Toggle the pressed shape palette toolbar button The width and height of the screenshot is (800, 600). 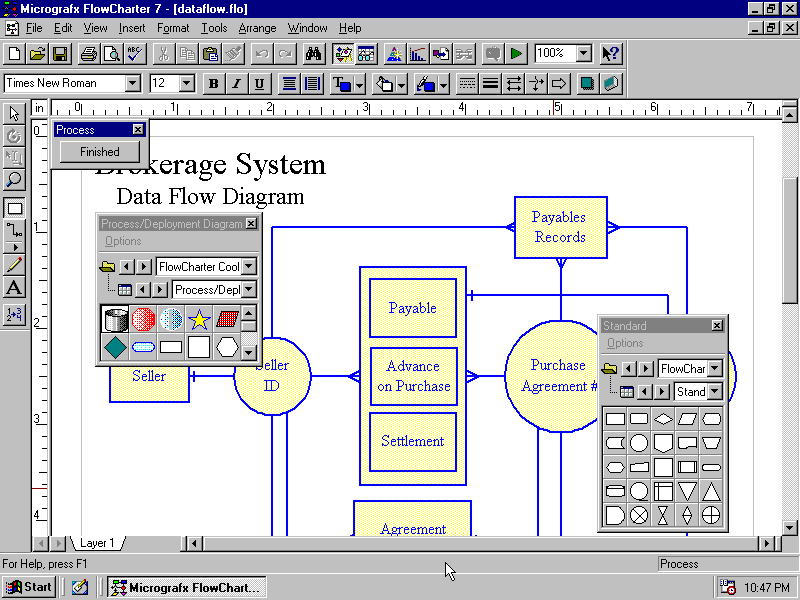(343, 54)
